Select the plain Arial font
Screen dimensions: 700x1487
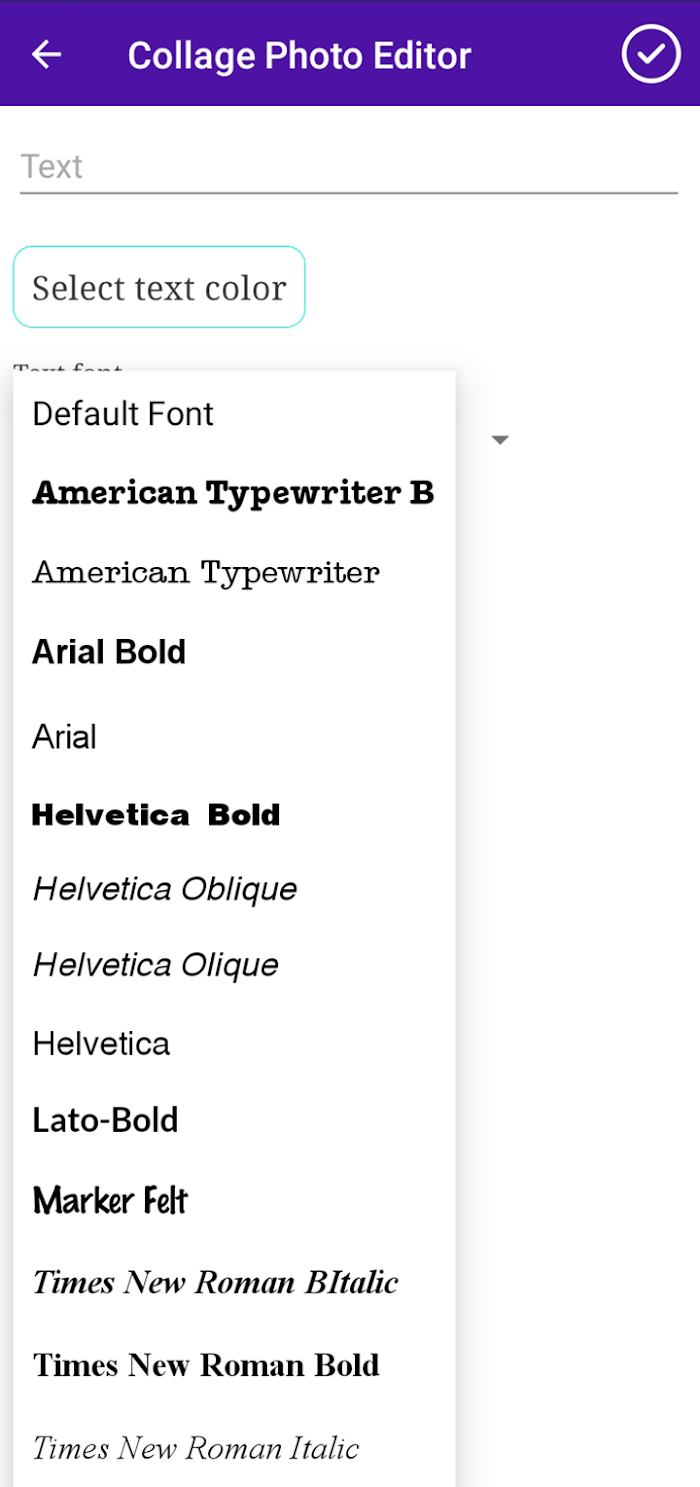(234, 737)
